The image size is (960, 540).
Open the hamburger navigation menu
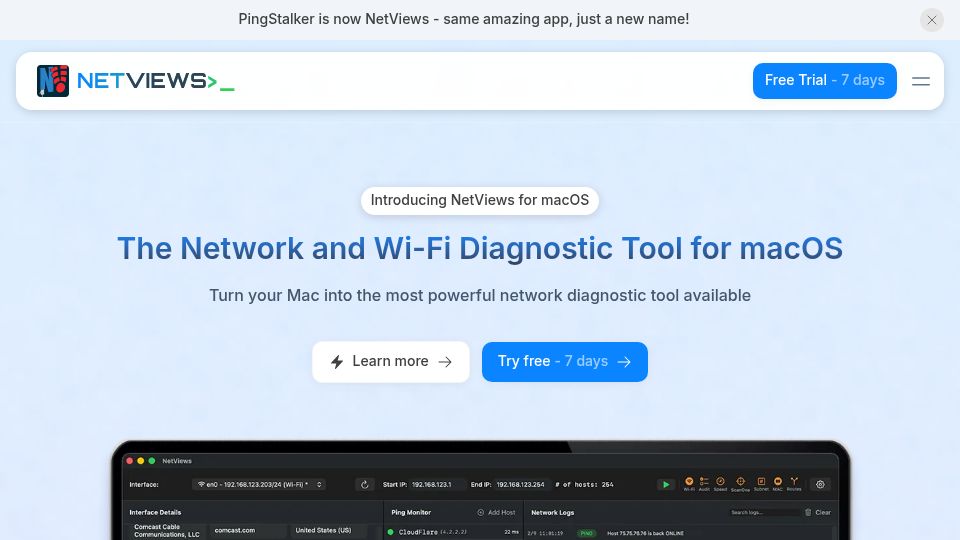920,81
